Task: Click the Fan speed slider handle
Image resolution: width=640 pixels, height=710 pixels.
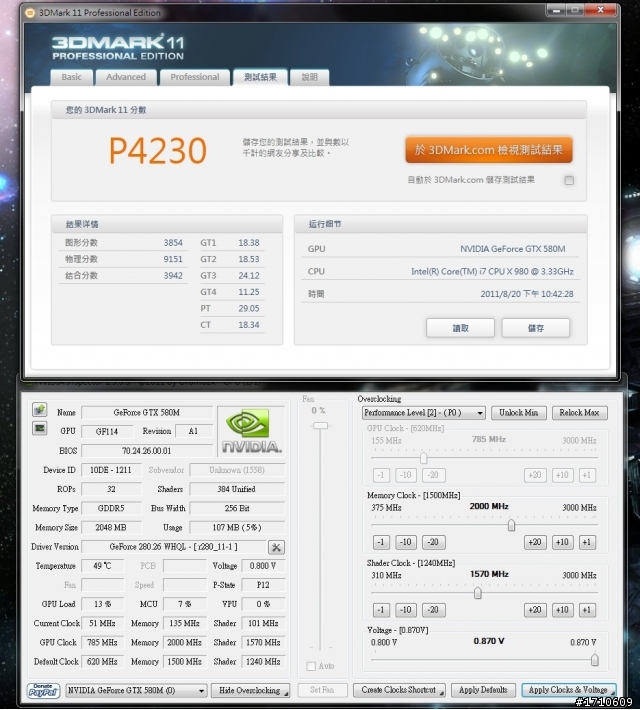Action: pos(320,426)
